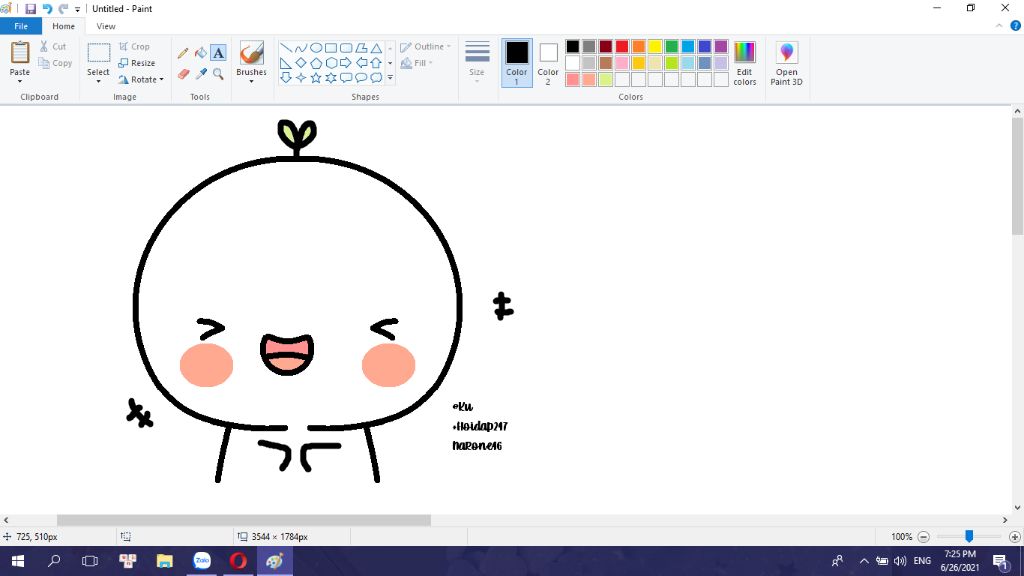Pick the green color swatch
1024x576 pixels.
tap(671, 46)
